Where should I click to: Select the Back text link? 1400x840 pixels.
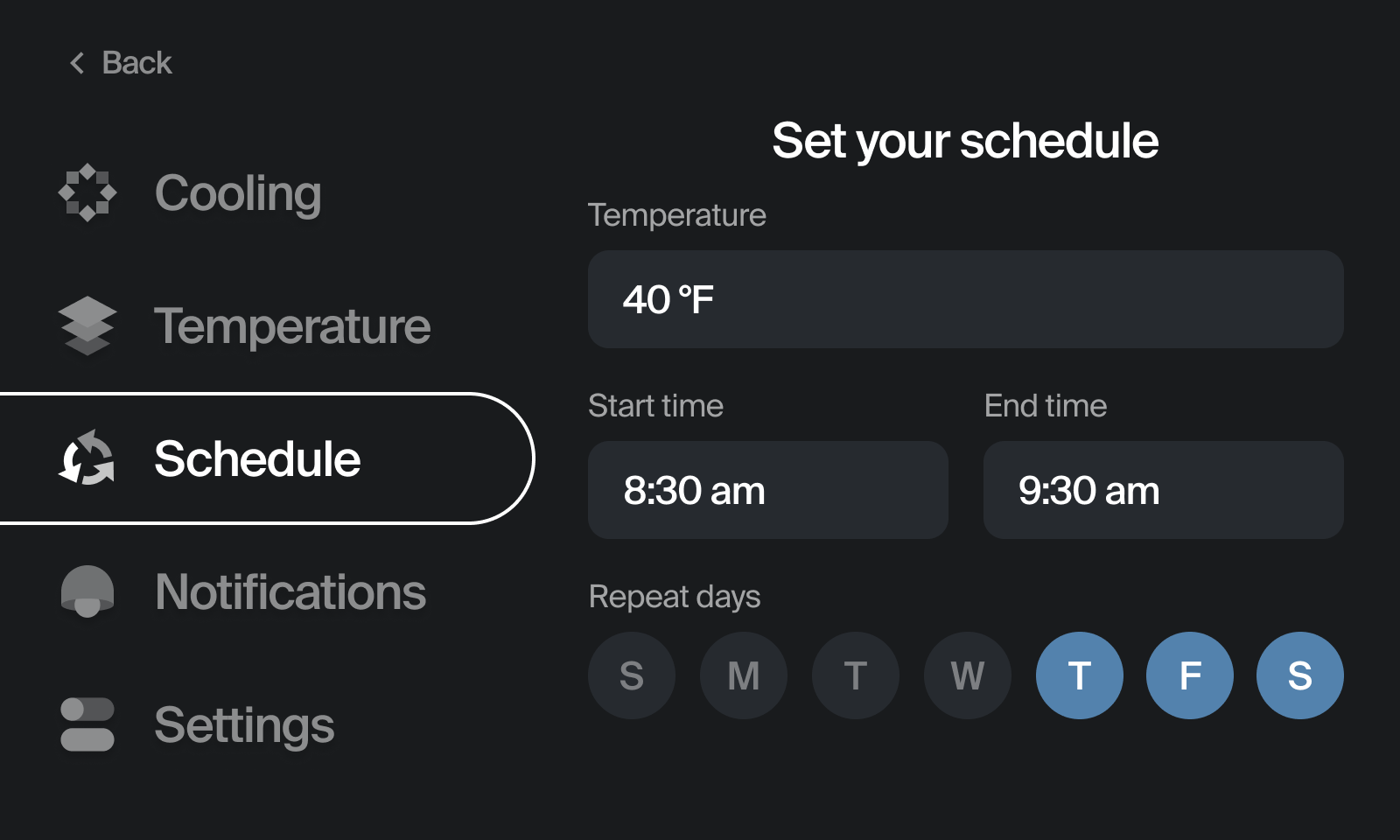click(x=136, y=63)
